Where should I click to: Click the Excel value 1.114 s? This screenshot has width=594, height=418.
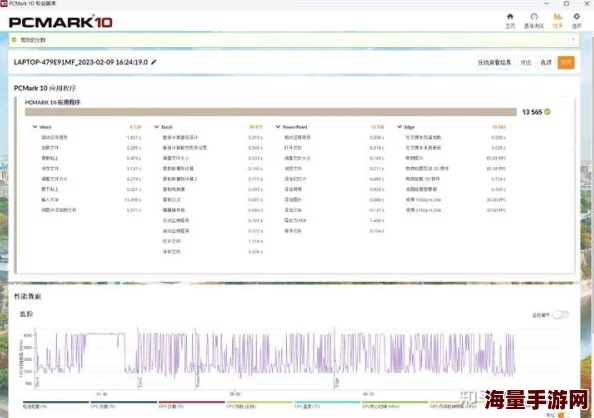click(x=255, y=241)
